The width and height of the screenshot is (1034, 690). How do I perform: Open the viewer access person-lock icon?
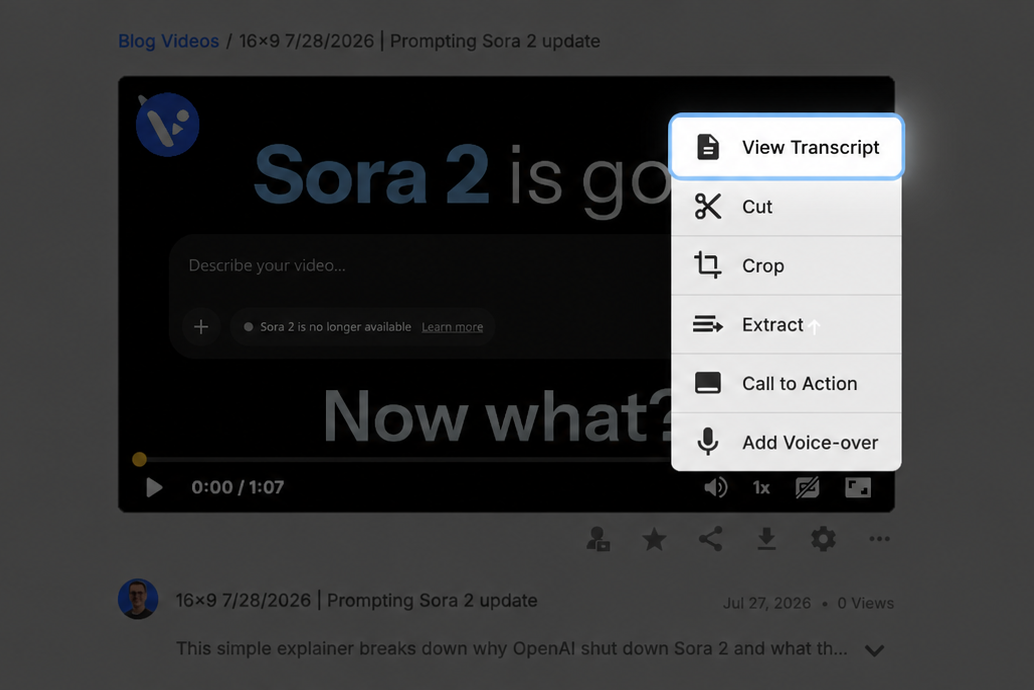598,539
